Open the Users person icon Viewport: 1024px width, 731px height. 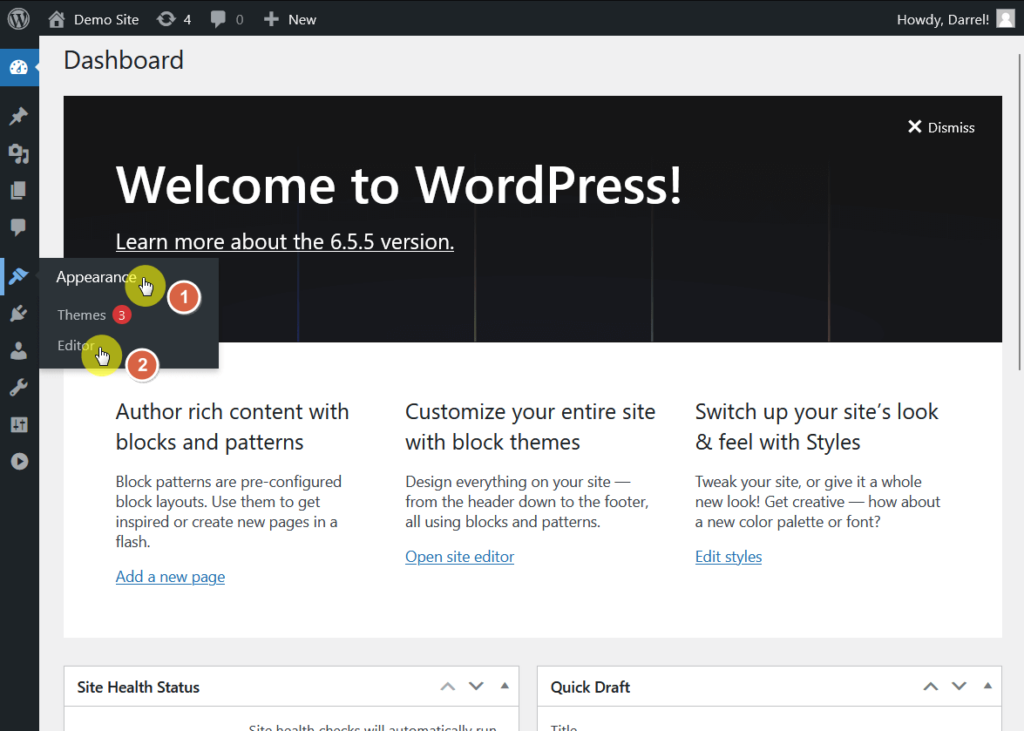[19, 351]
